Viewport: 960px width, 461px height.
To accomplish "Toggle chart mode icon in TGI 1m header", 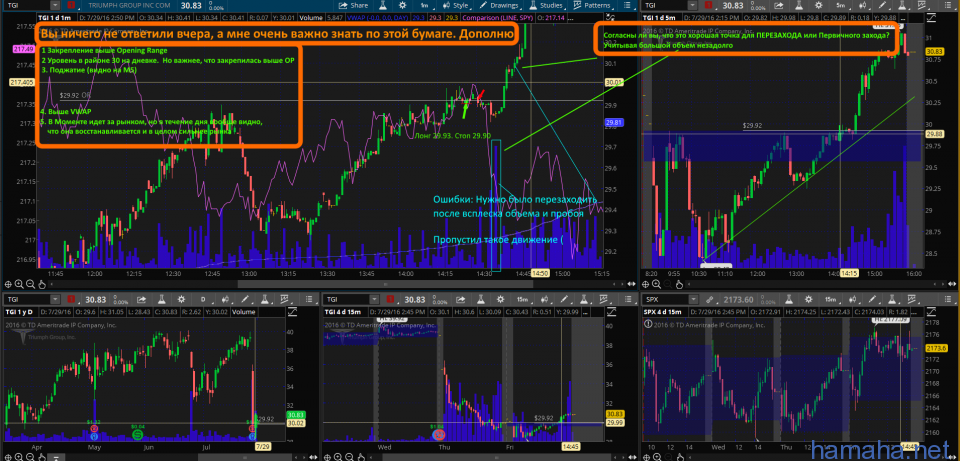I will click(611, 17).
